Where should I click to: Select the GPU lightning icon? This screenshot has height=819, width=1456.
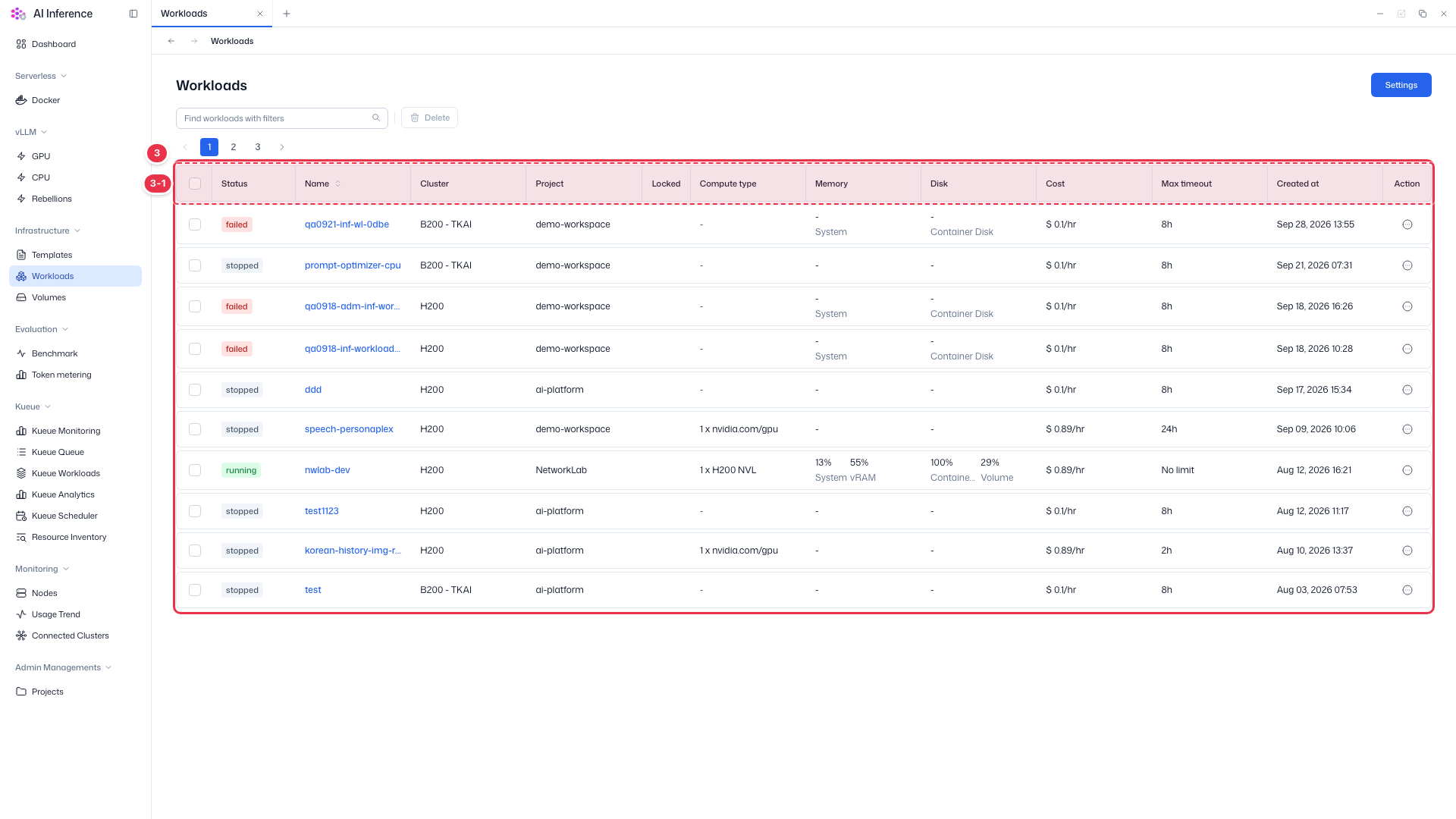click(x=21, y=156)
